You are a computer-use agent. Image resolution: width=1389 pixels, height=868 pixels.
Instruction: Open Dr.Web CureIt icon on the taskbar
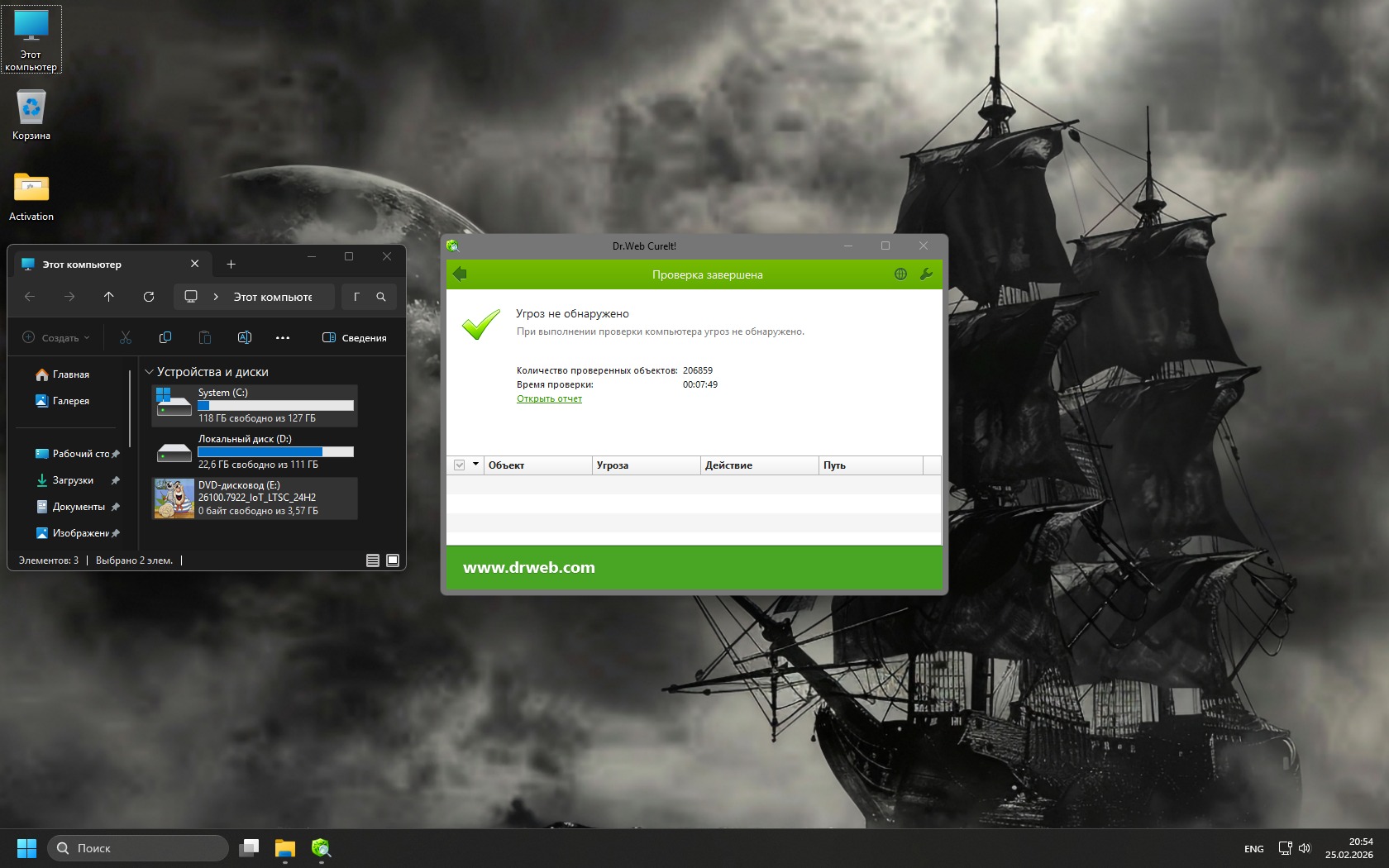pyautogui.click(x=321, y=848)
